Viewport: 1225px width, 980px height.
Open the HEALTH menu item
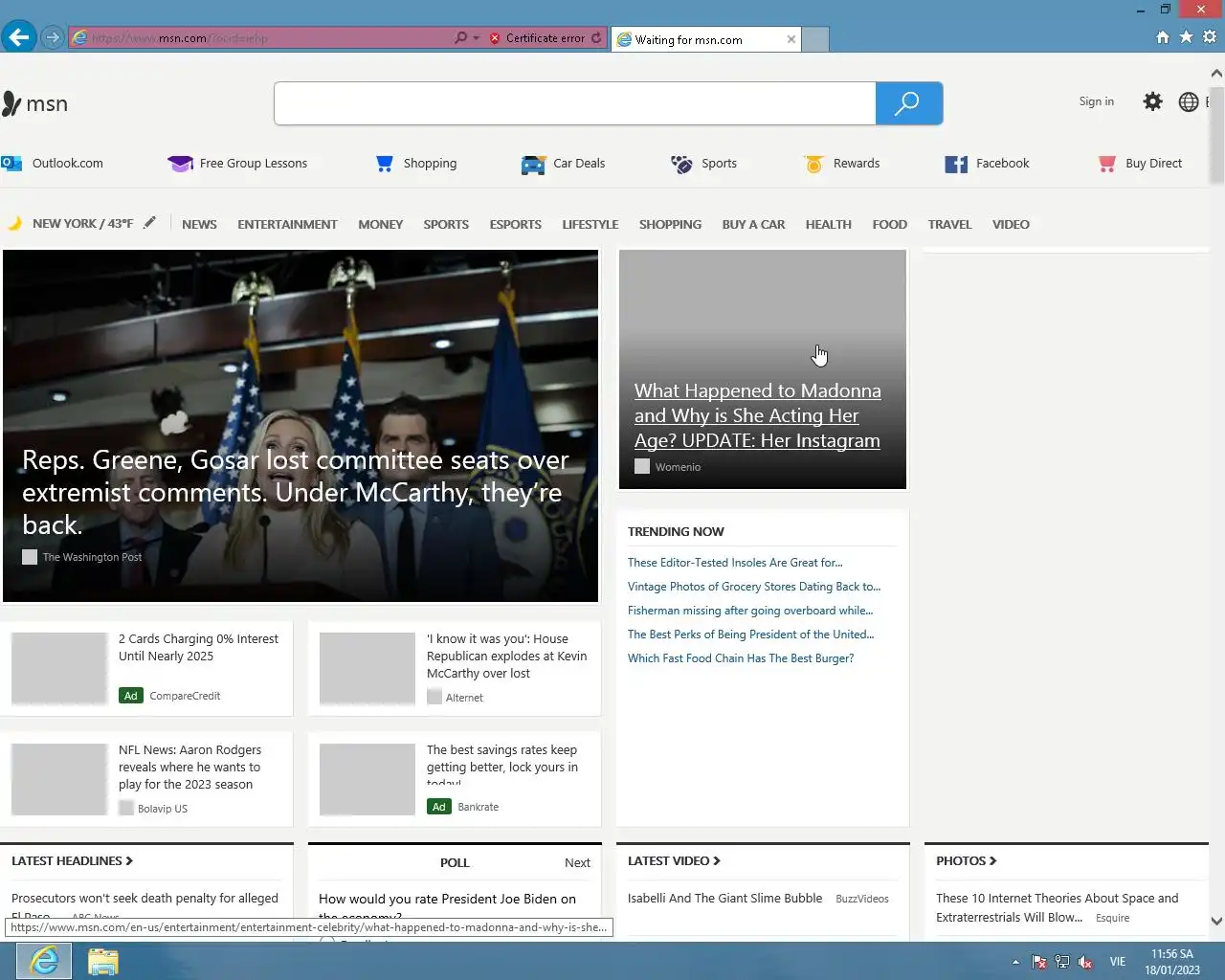pos(828,225)
